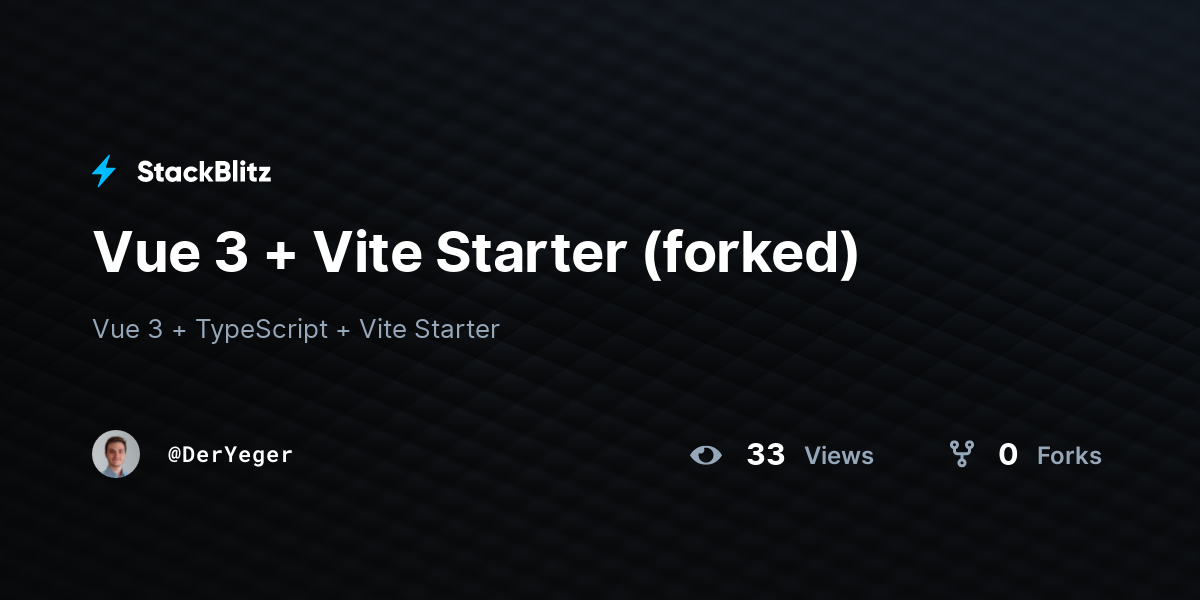Image resolution: width=1200 pixels, height=600 pixels.
Task: Click the 33 views count
Action: 766,455
